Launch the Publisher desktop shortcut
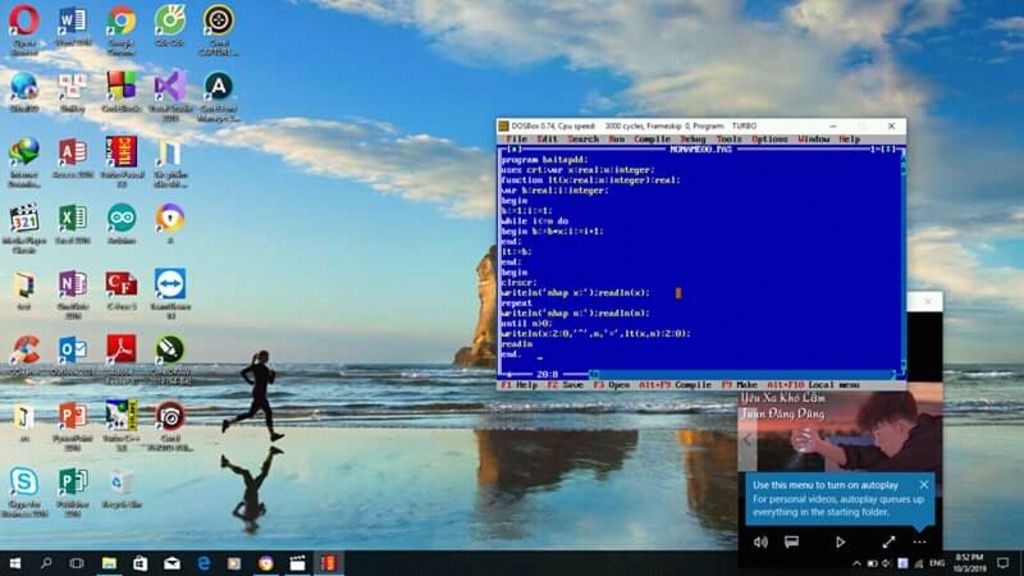1024x576 pixels. 72,482
